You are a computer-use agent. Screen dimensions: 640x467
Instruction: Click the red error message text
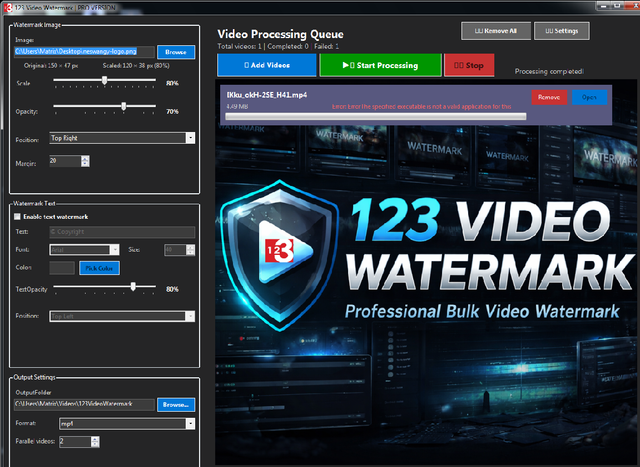421,107
